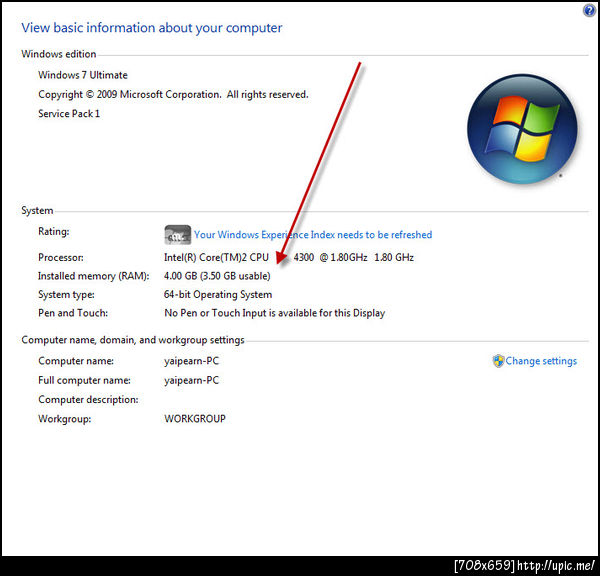The image size is (600, 576).
Task: Click the 'Service Pack 1' text
Action: (69, 114)
